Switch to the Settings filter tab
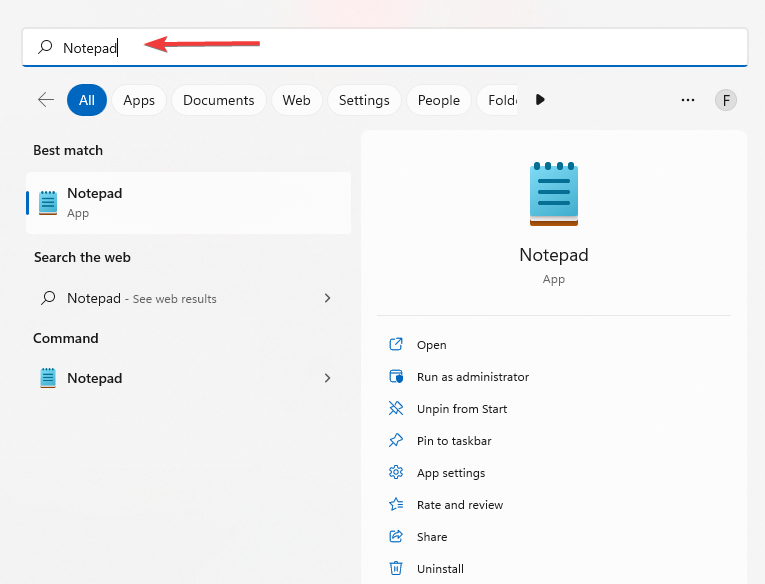765x584 pixels. [x=364, y=100]
